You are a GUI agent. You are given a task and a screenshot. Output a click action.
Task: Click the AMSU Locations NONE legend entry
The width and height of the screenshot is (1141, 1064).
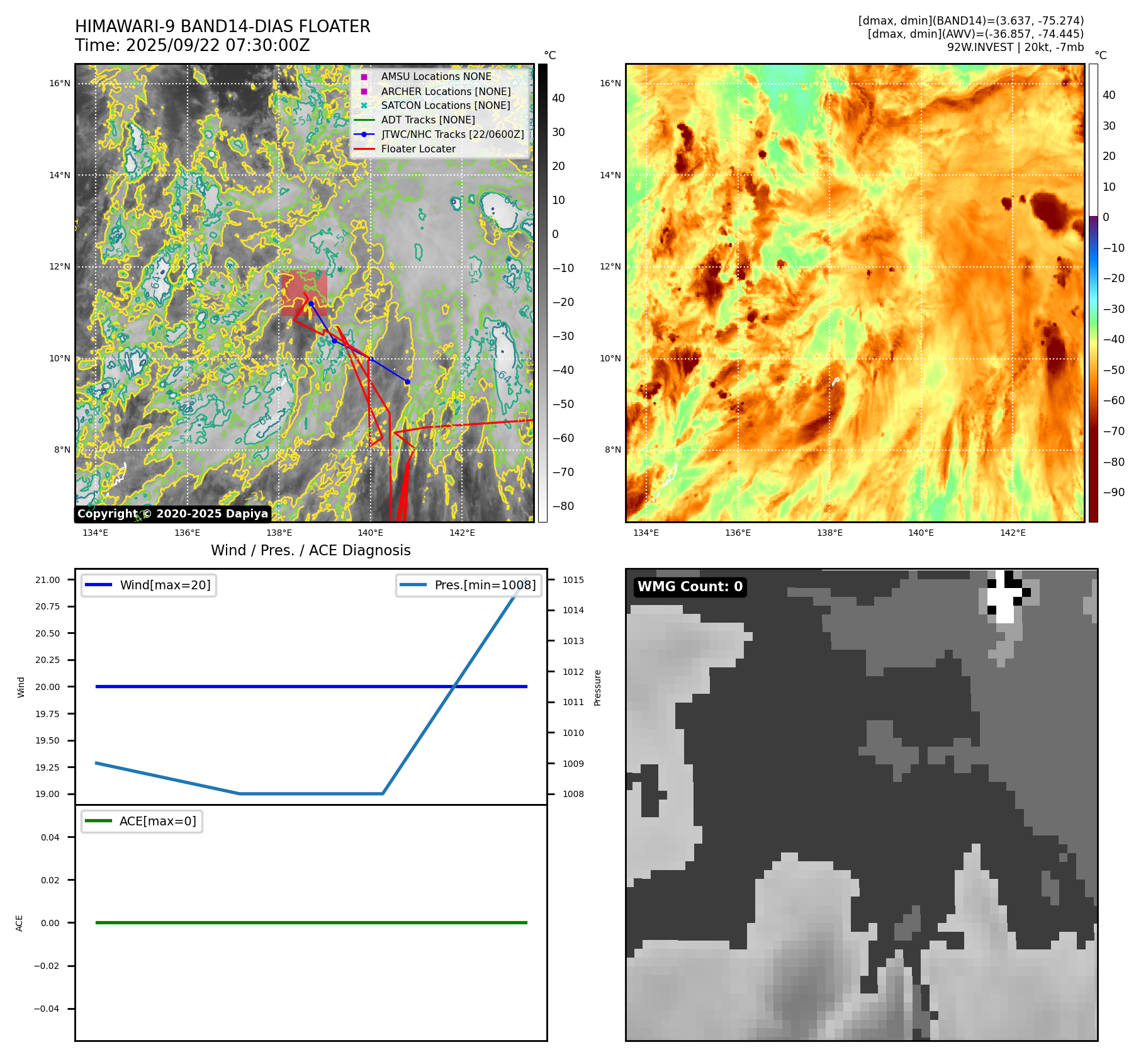[x=436, y=77]
